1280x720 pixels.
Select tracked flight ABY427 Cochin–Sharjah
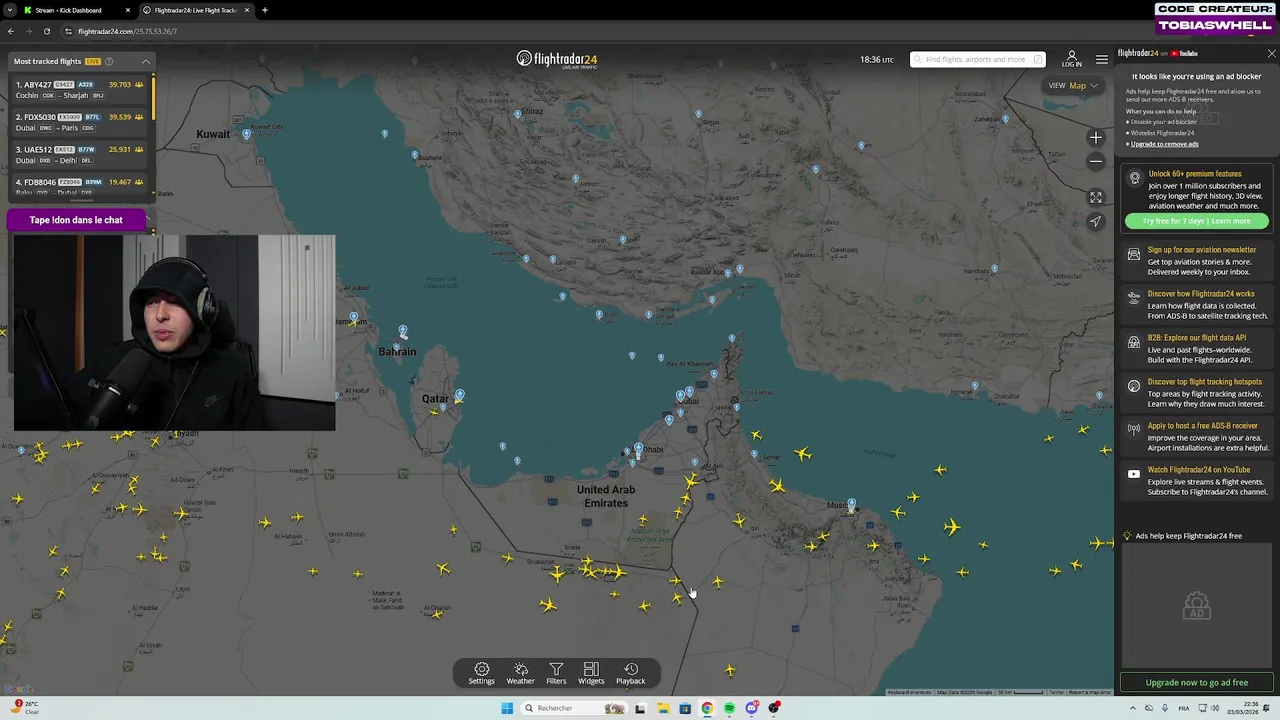[x=79, y=90]
